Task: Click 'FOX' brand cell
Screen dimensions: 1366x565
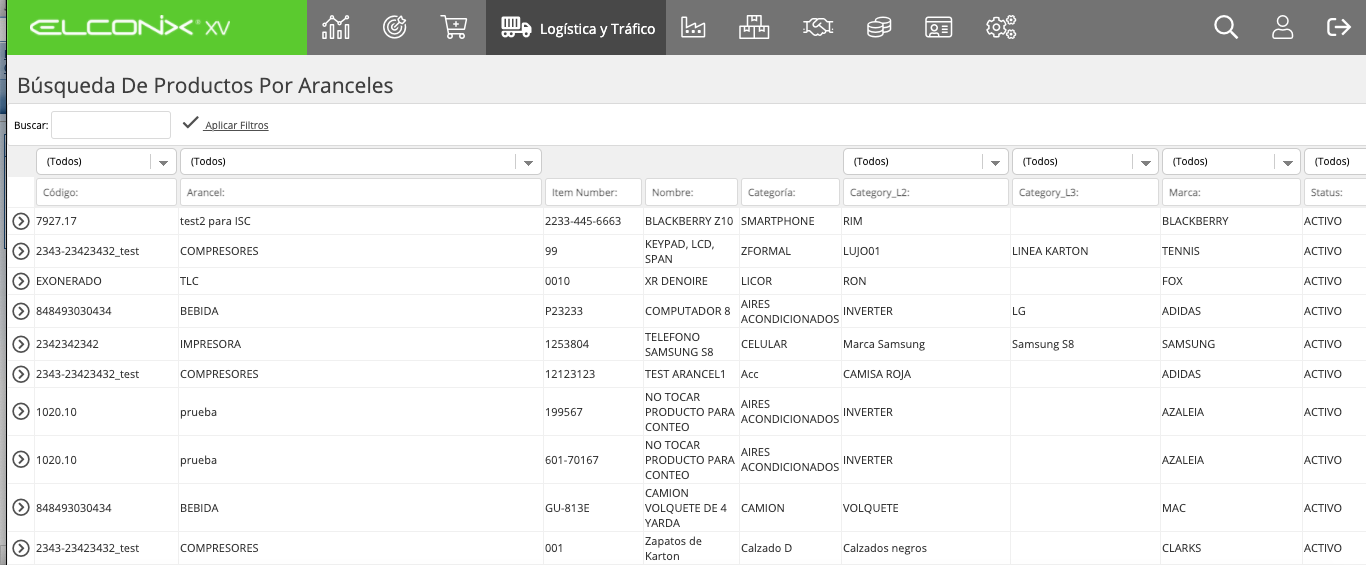Action: point(1172,281)
